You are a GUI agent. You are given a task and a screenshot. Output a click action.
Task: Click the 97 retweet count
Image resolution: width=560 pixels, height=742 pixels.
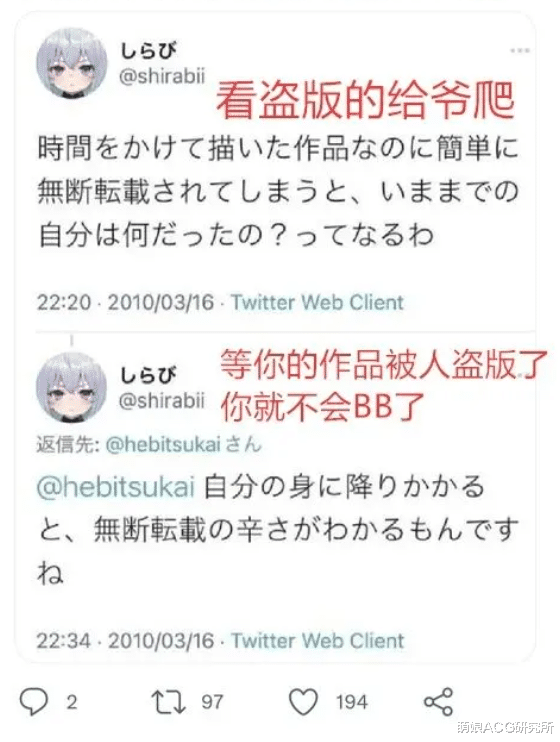(x=212, y=701)
